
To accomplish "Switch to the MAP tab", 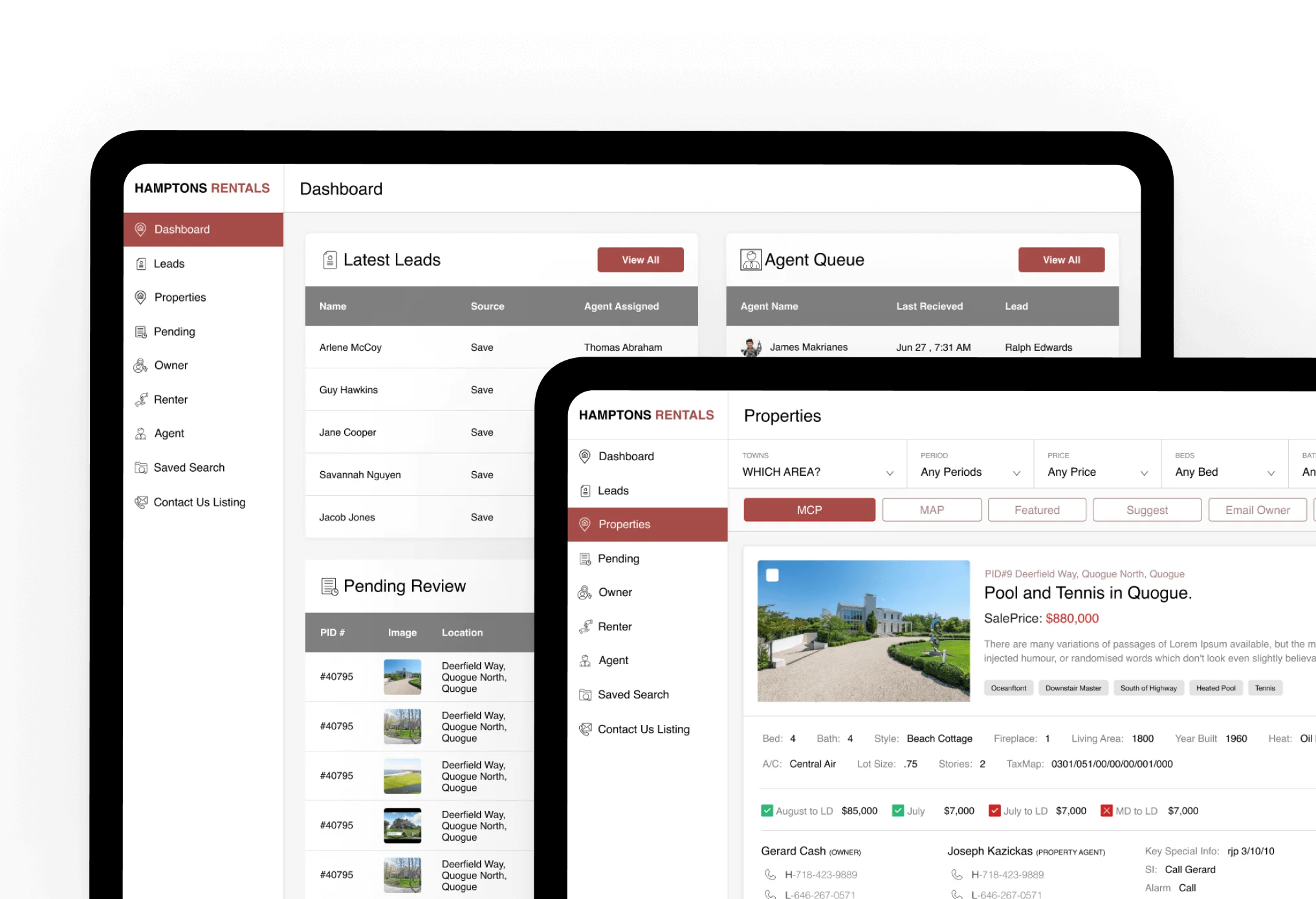I will (931, 510).
